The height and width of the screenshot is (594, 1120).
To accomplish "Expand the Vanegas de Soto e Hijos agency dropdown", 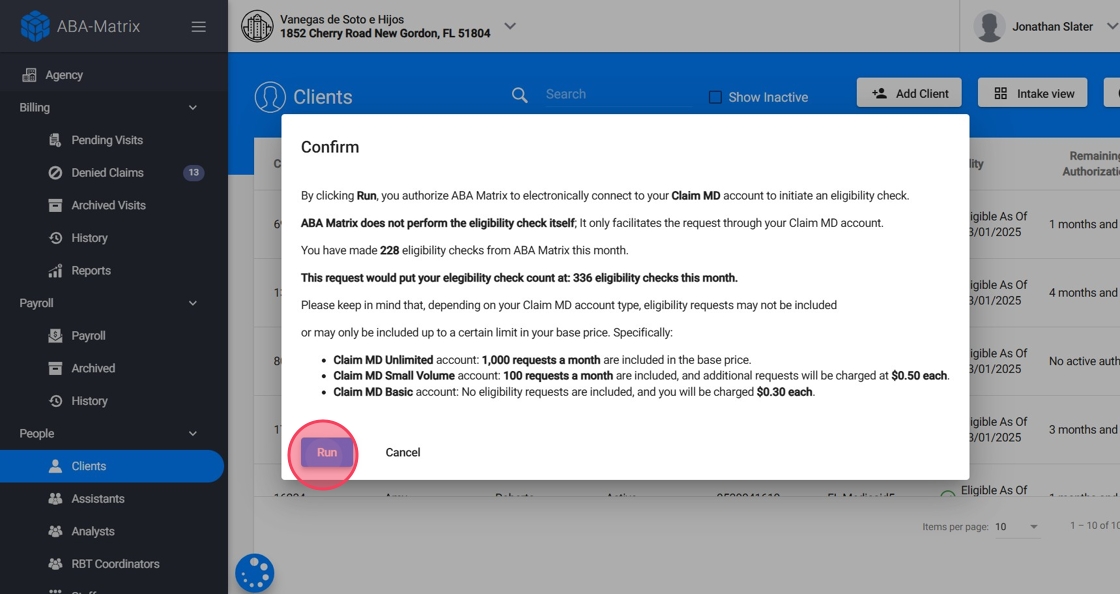I will pyautogui.click(x=510, y=26).
